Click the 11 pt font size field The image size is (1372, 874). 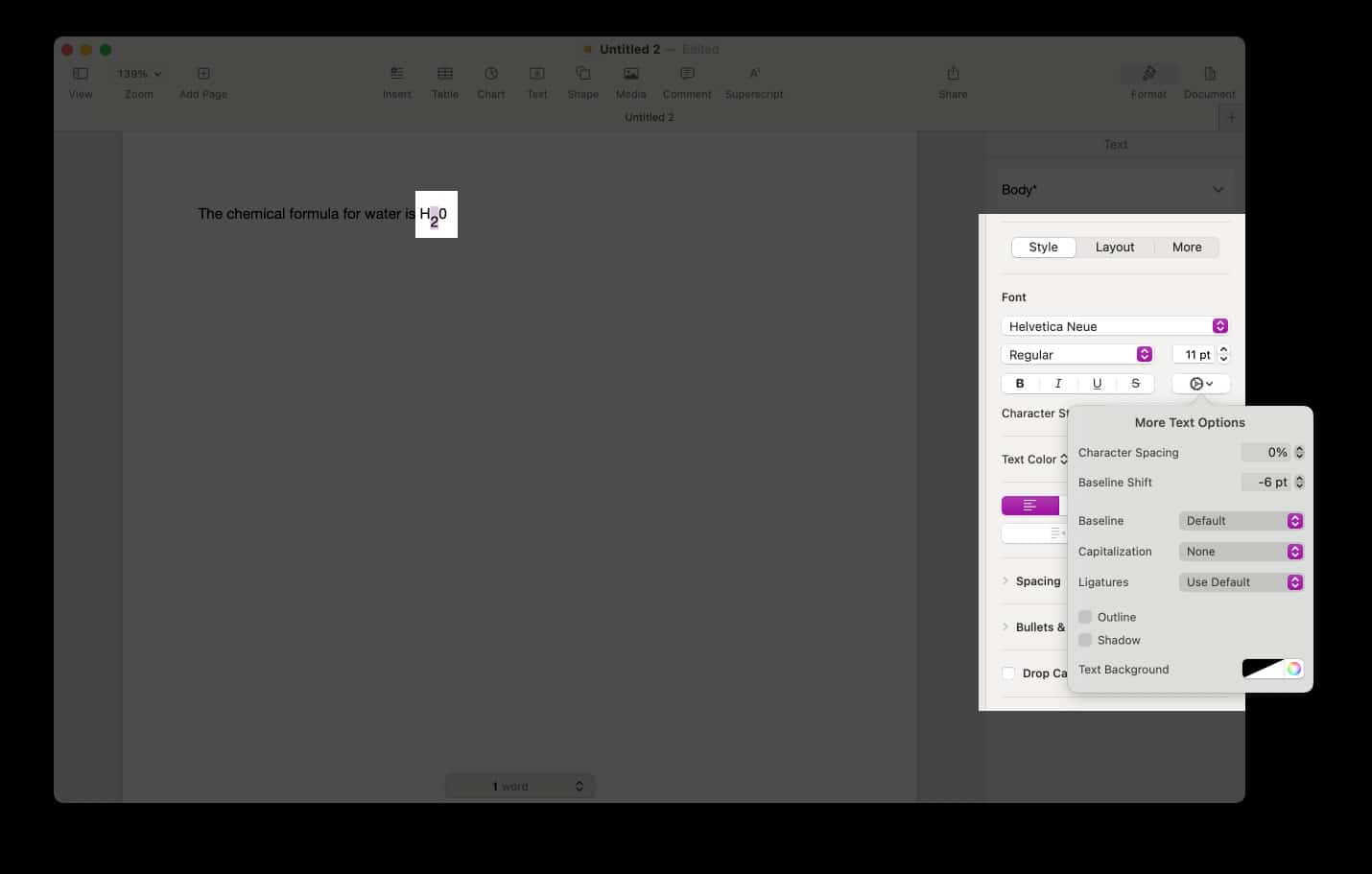[1194, 354]
